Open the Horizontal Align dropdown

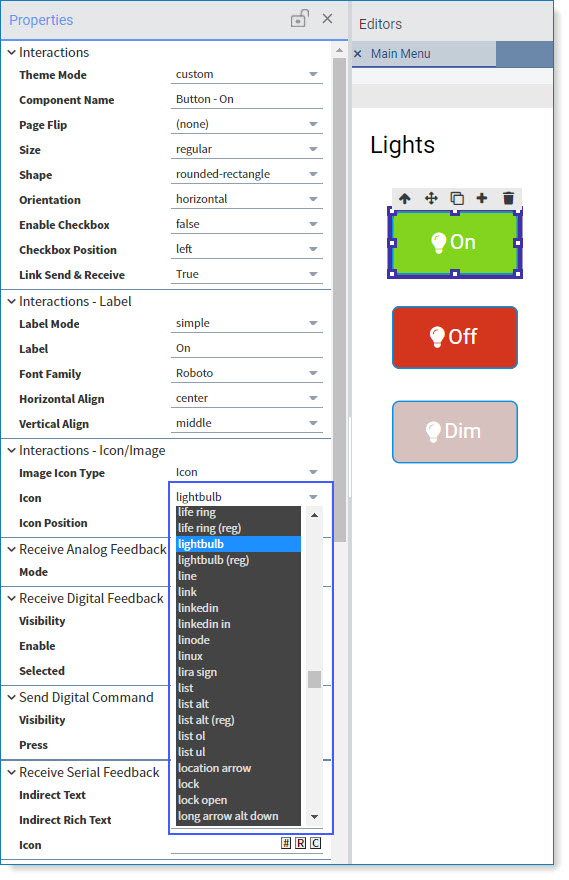[247, 398]
